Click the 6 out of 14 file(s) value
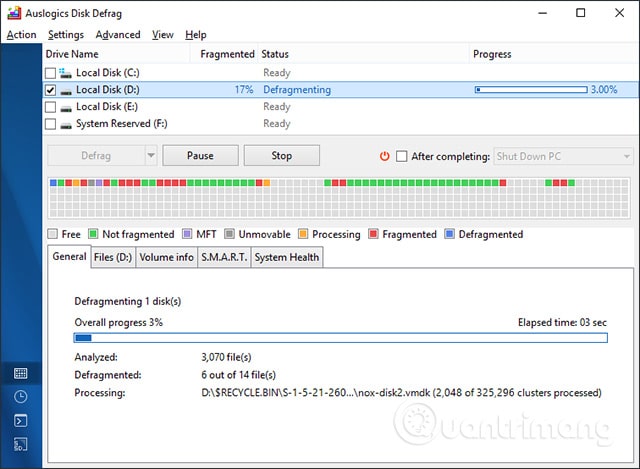Image resolution: width=640 pixels, height=469 pixels. [238, 375]
